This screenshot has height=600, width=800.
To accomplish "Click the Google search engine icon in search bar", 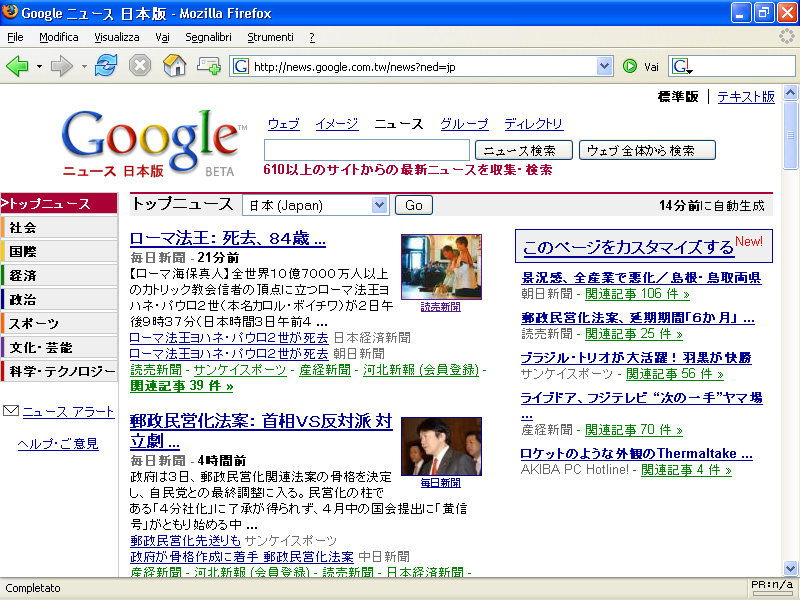I will (x=681, y=66).
